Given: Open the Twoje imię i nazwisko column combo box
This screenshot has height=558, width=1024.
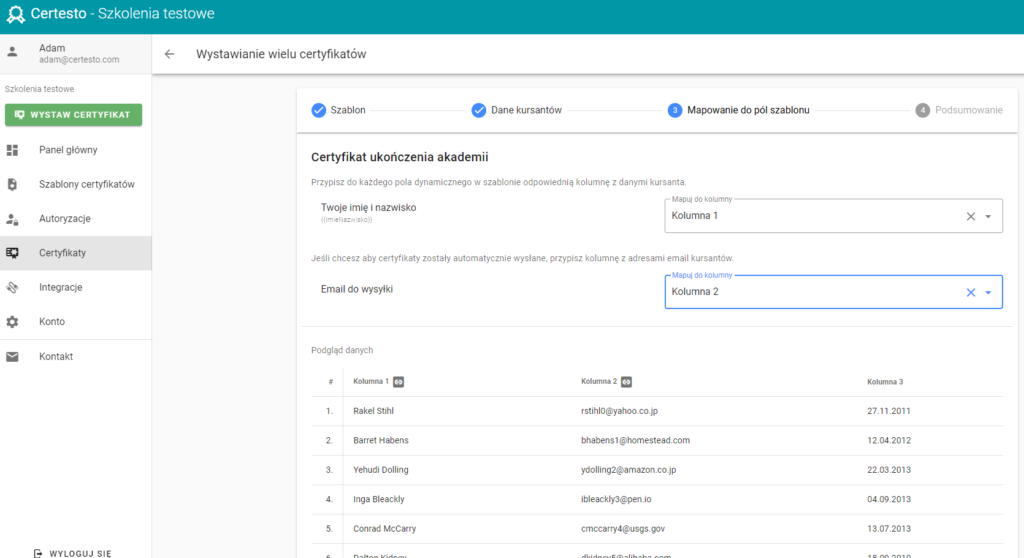Looking at the screenshot, I should coord(833,216).
